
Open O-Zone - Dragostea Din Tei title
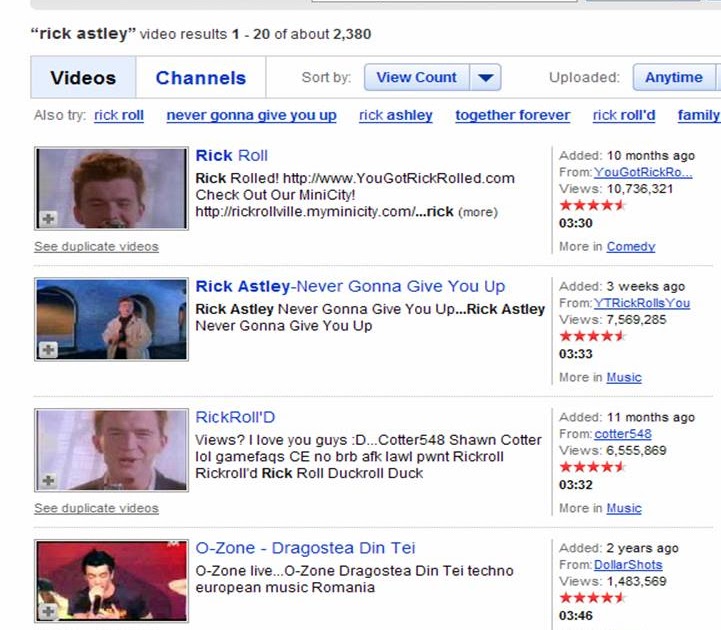point(305,548)
